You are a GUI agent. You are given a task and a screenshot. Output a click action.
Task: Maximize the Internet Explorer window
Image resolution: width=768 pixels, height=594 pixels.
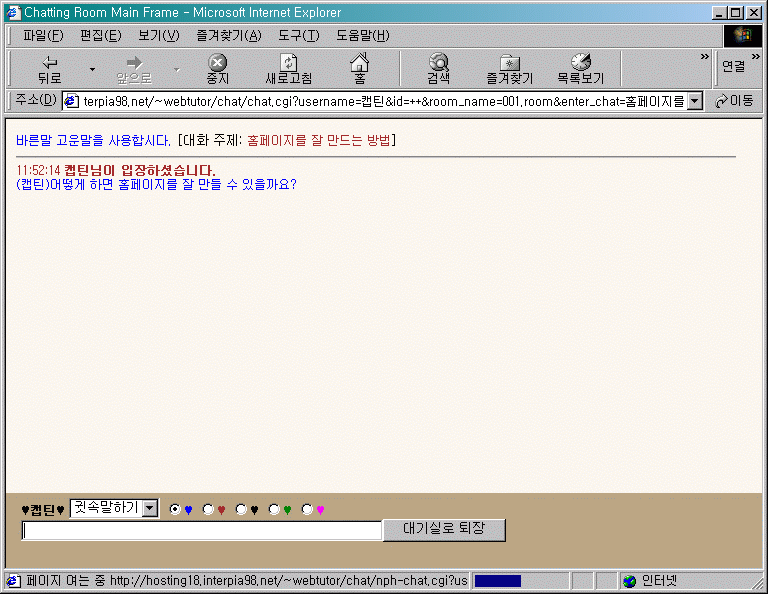coord(735,13)
